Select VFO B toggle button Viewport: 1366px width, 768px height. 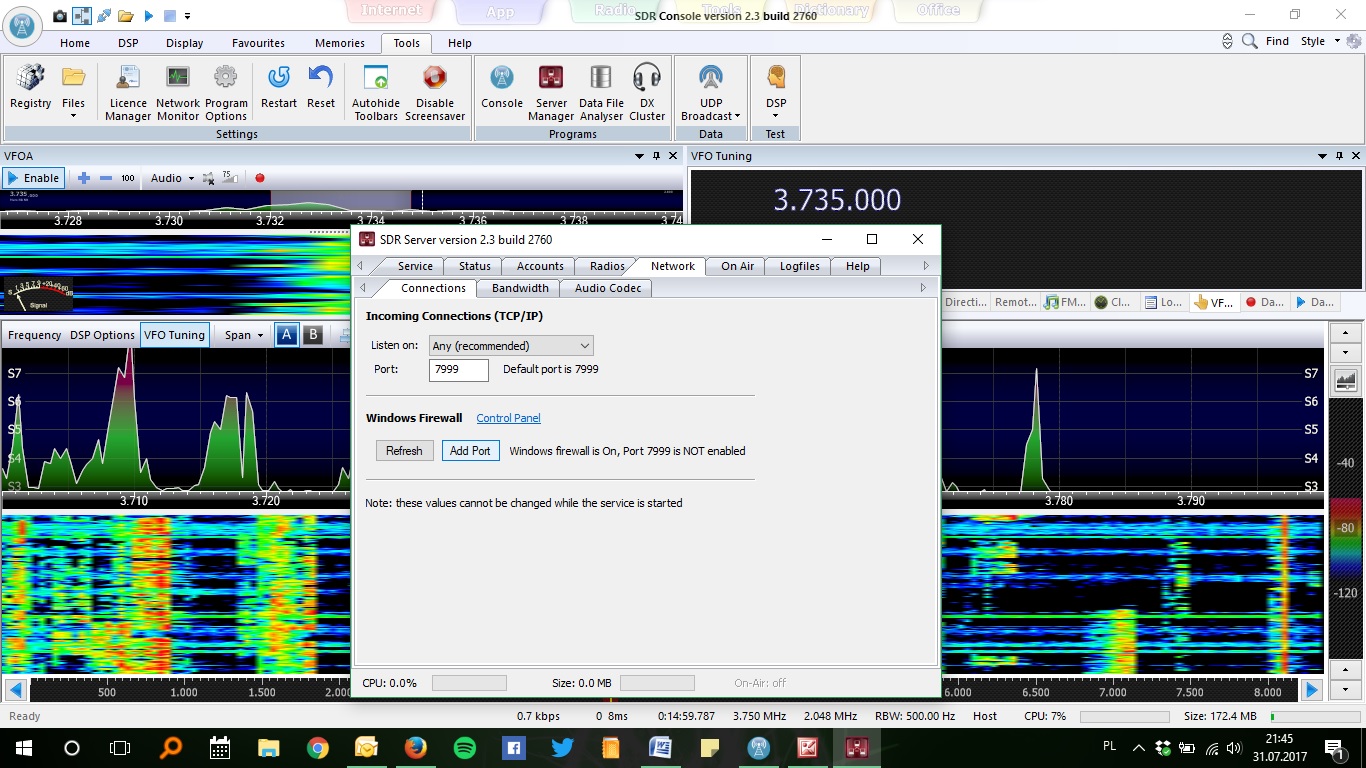coord(312,335)
